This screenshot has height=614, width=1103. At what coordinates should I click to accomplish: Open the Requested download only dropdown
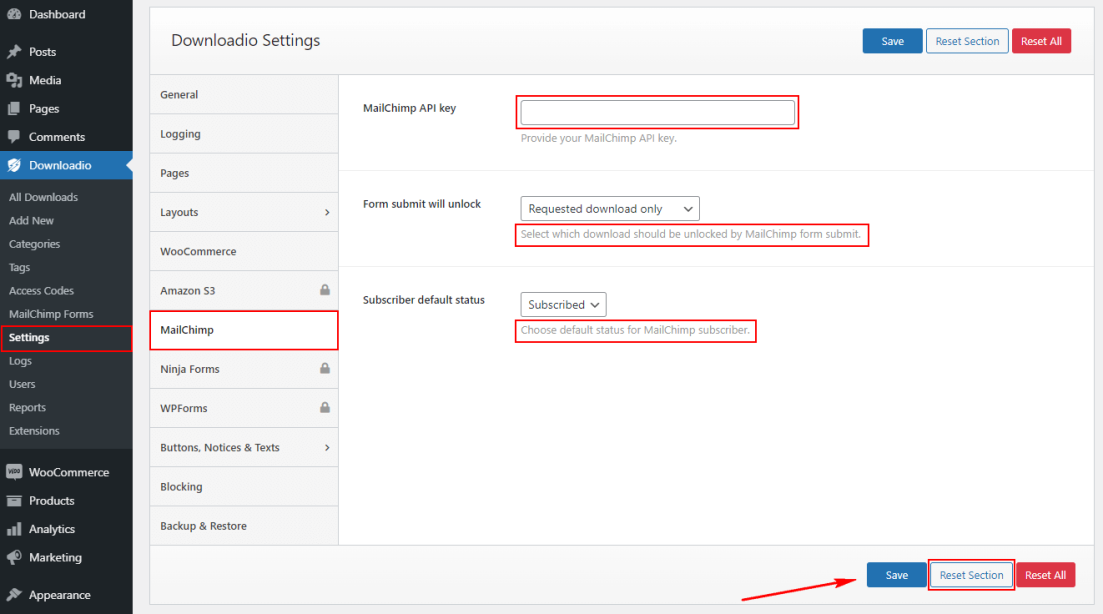(610, 209)
